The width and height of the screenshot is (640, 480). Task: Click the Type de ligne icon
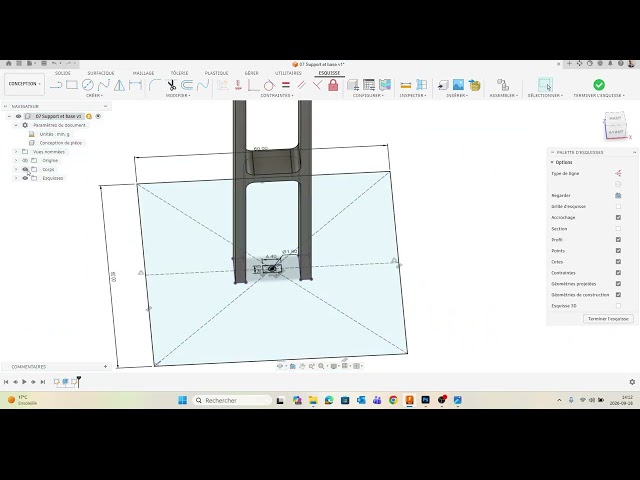(618, 173)
